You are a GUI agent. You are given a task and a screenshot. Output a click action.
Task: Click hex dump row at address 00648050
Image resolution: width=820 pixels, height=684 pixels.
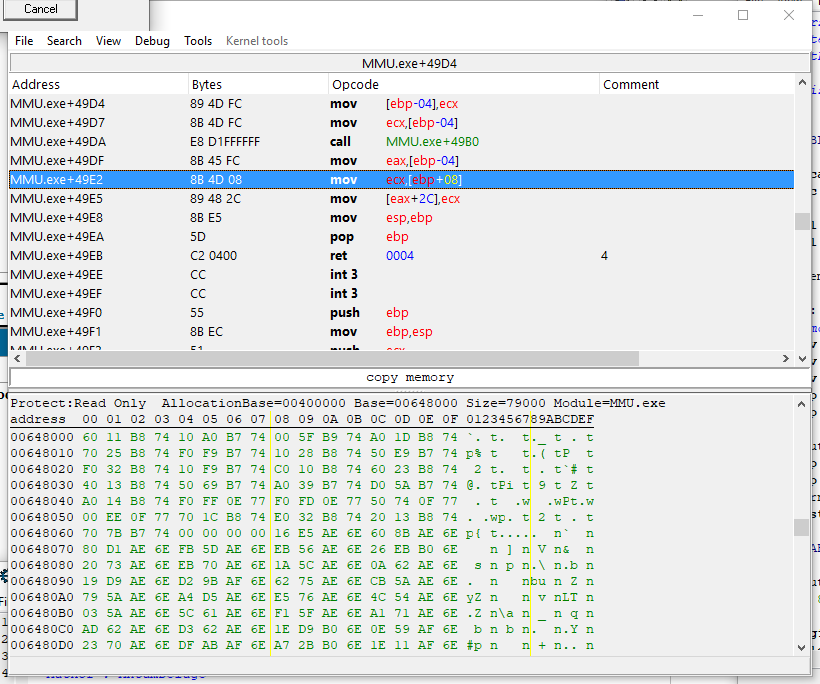tap(300, 518)
